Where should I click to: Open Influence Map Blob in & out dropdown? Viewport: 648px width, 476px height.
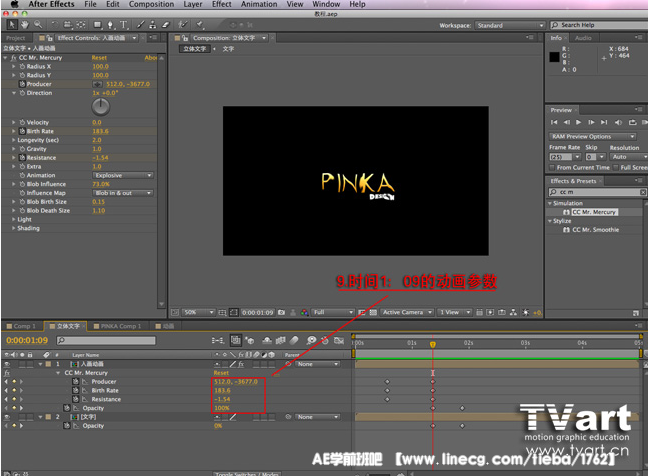pos(124,193)
